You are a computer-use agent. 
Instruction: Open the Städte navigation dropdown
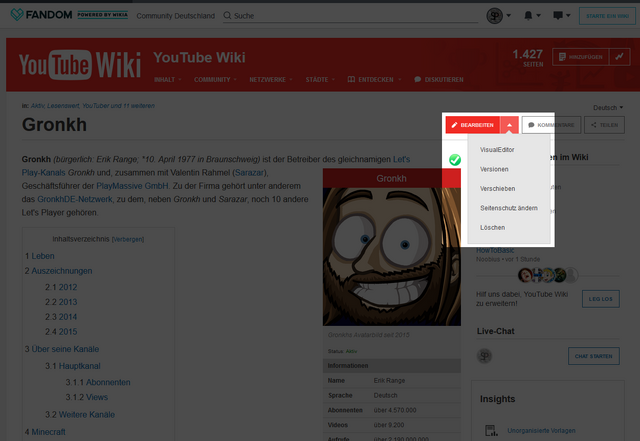[x=320, y=80]
